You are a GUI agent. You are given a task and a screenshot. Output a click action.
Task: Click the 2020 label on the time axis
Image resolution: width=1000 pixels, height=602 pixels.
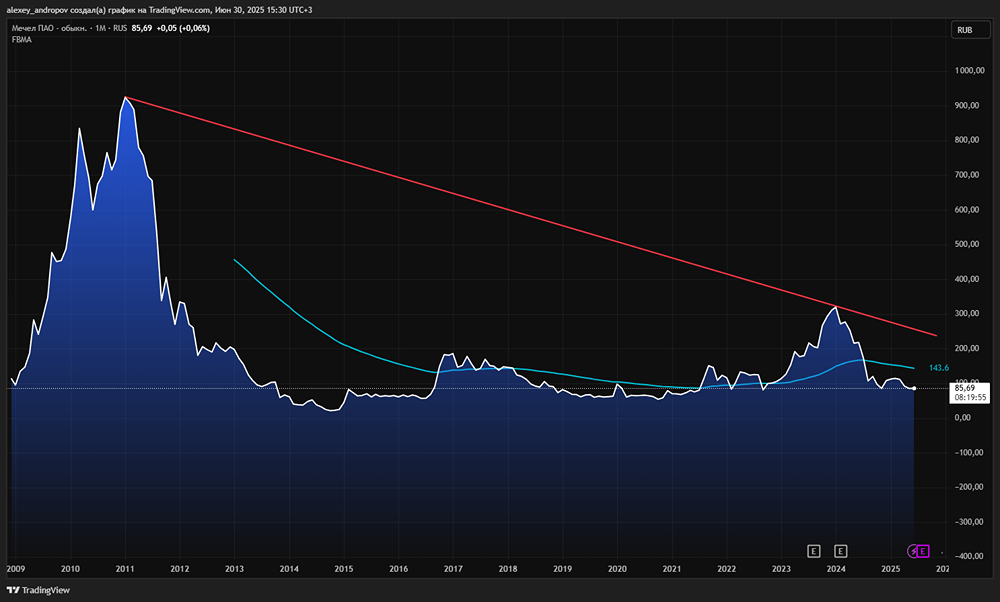[x=617, y=569]
